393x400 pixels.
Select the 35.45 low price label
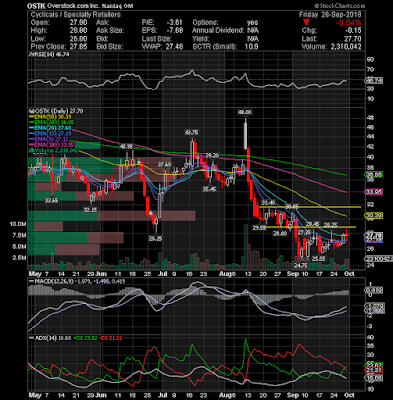pos(209,189)
